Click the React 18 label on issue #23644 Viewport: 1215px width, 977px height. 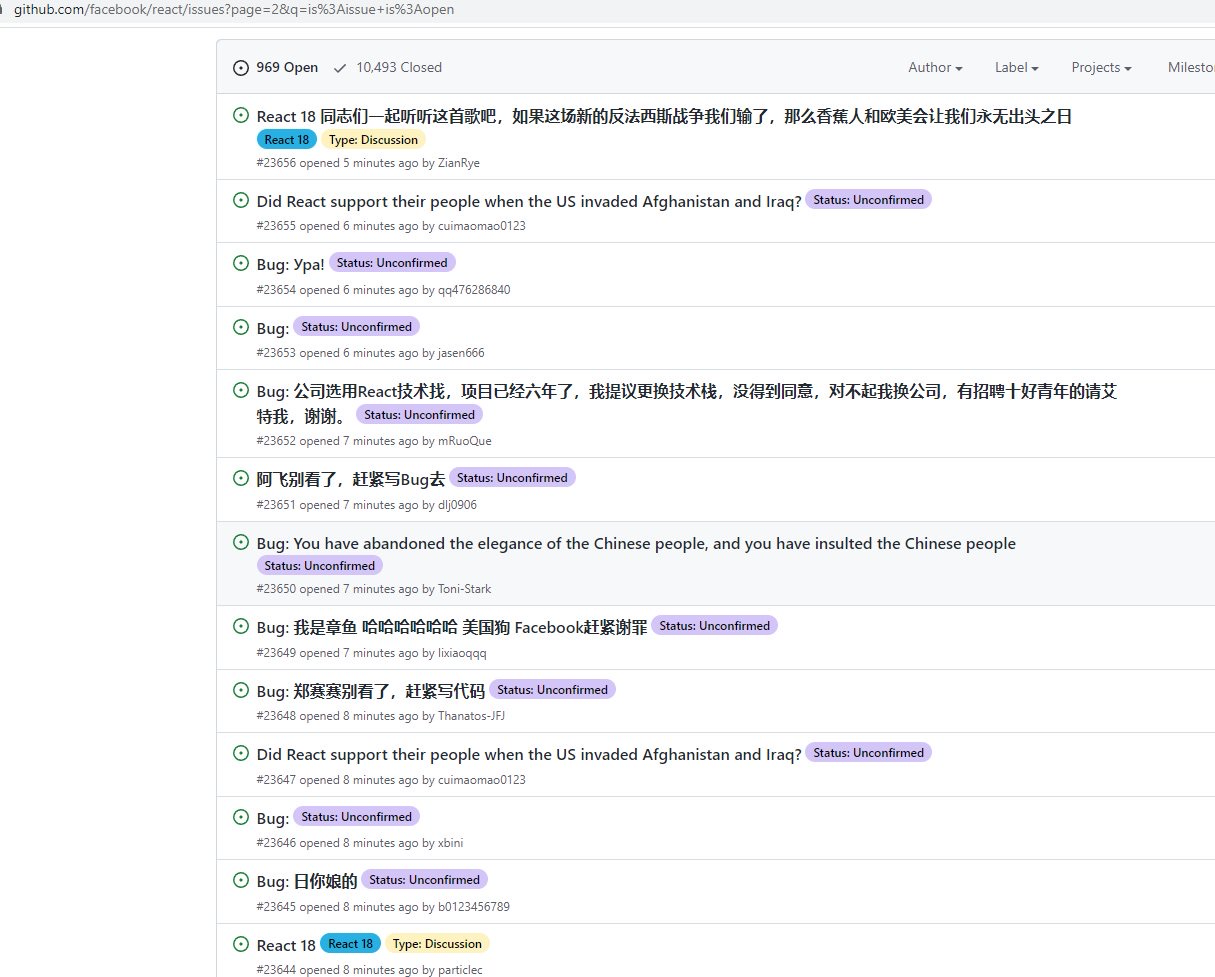pos(350,943)
